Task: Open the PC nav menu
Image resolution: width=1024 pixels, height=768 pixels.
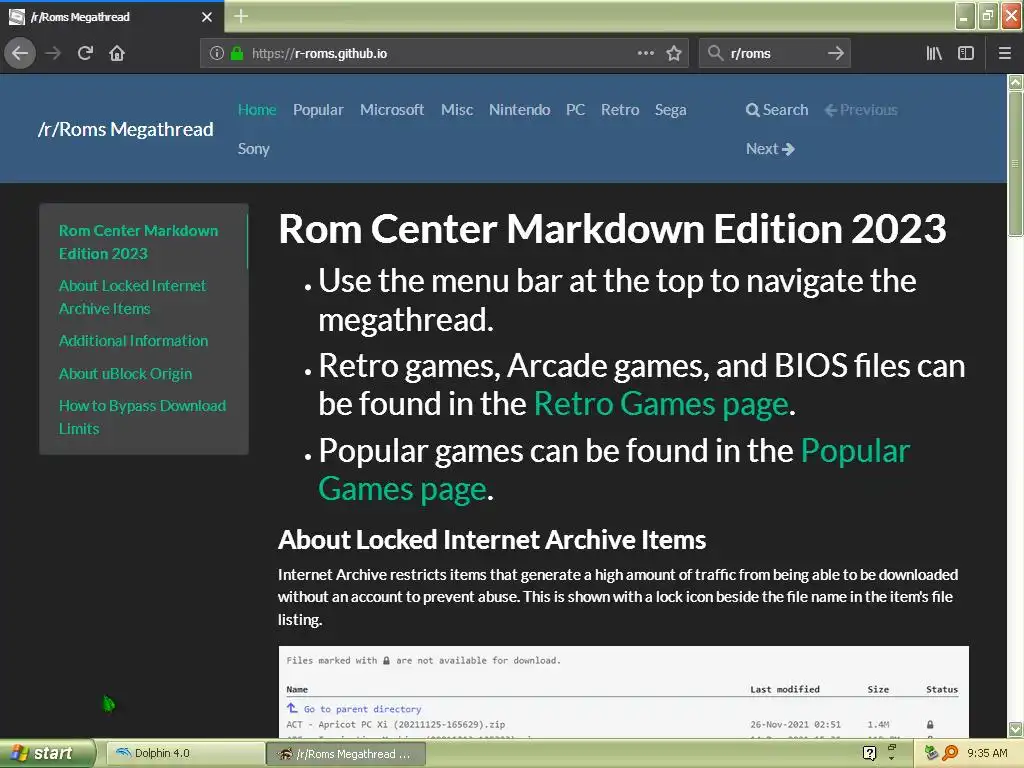Action: tap(575, 110)
